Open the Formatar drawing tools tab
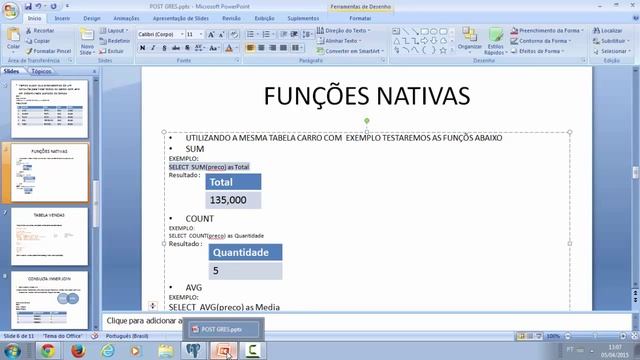 [x=360, y=18]
